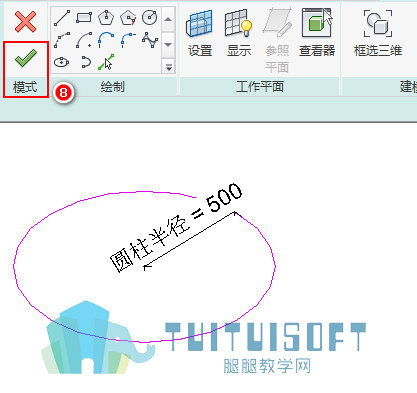417x393 pixels.
Task: Select the Ellipse draw tool
Action: pos(61,62)
